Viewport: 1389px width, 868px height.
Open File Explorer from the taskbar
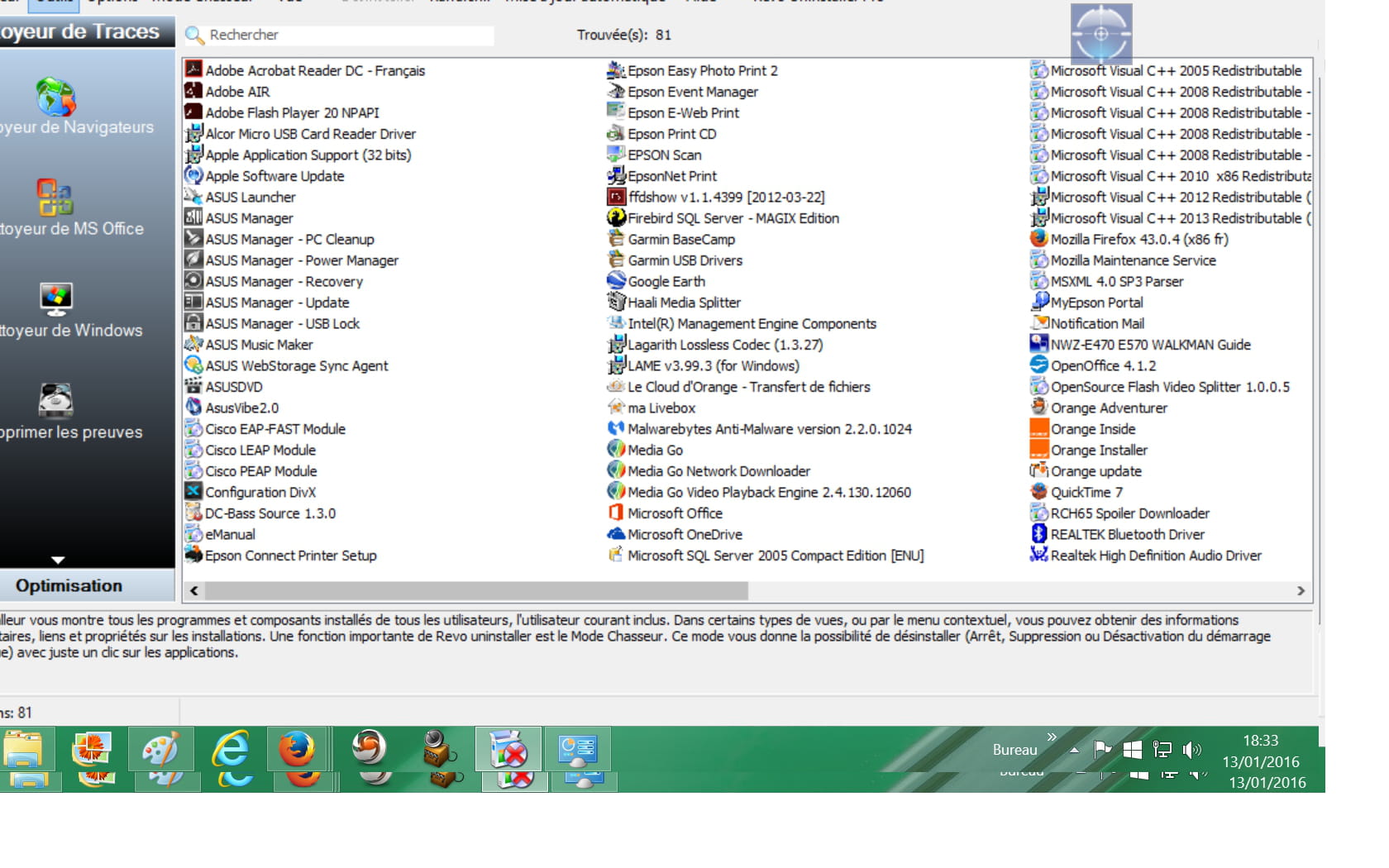pyautogui.click(x=24, y=749)
